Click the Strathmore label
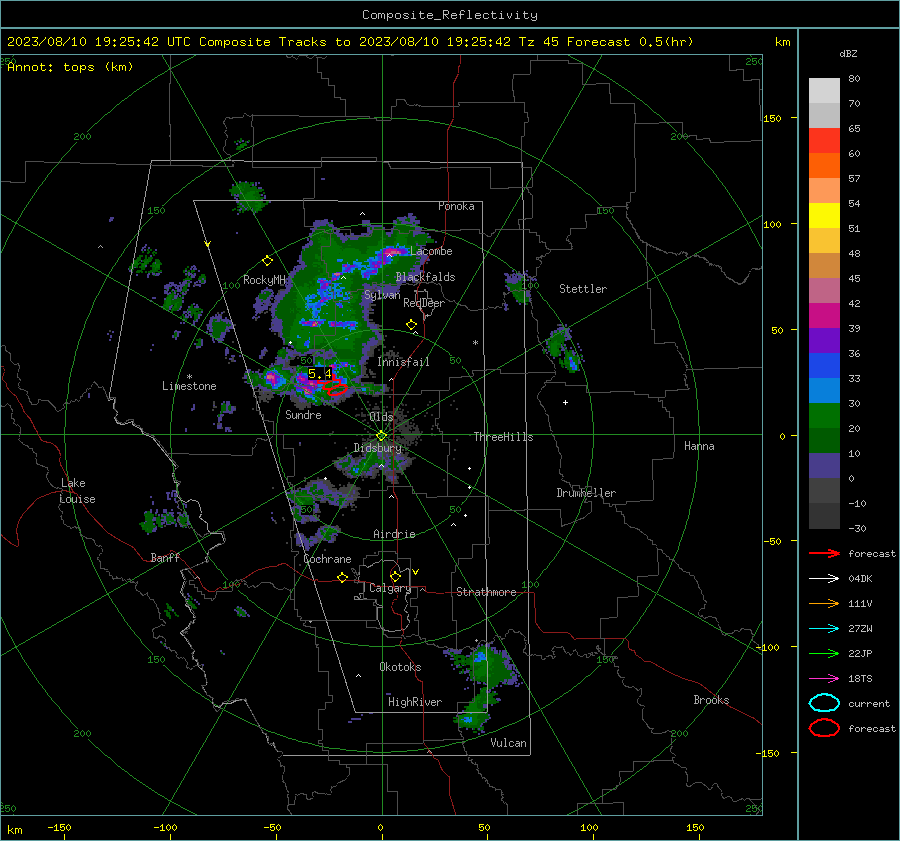Viewport: 900px width, 841px height. pos(486,592)
